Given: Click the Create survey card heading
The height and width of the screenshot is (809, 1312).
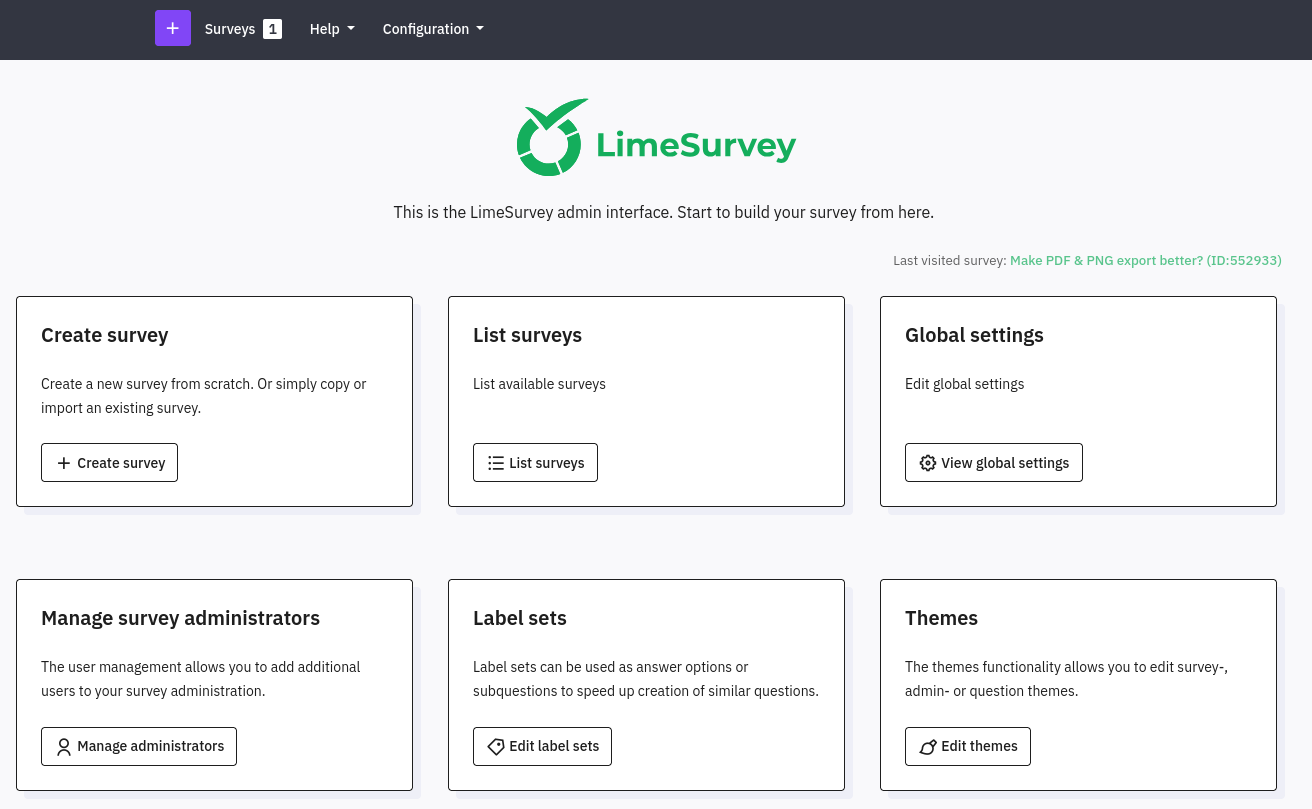Looking at the screenshot, I should click(x=105, y=335).
